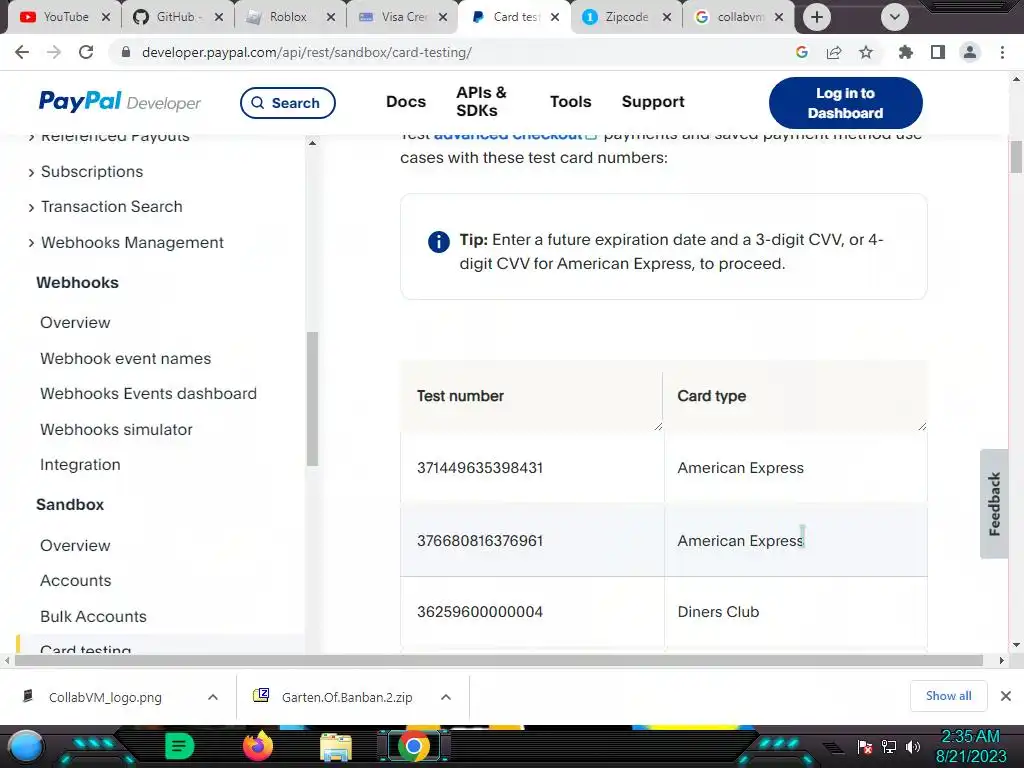Select test number 371449635398431
Image resolution: width=1024 pixels, height=768 pixels.
(x=479, y=468)
